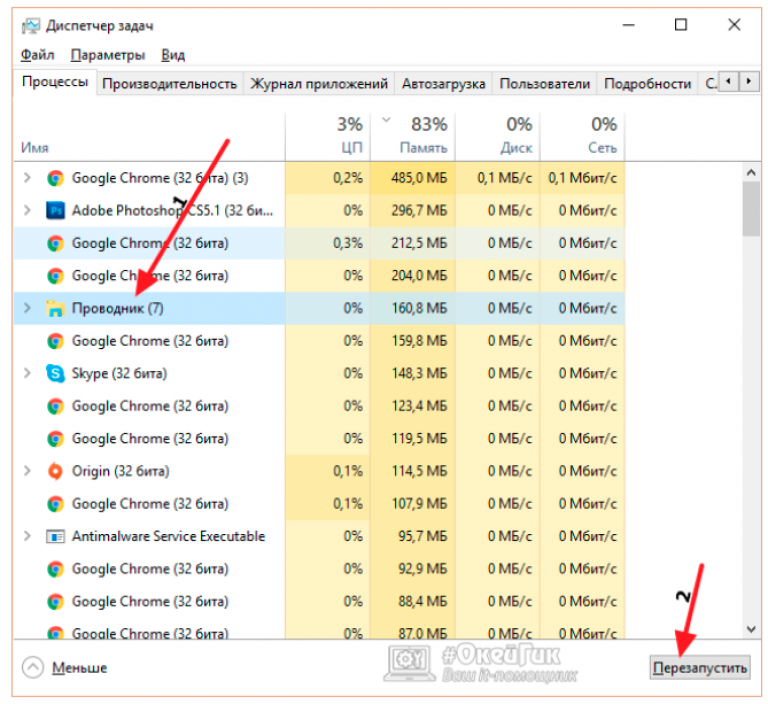Click the Chrome icon in the 204,0 МБ row
768x704 pixels.
tap(55, 276)
